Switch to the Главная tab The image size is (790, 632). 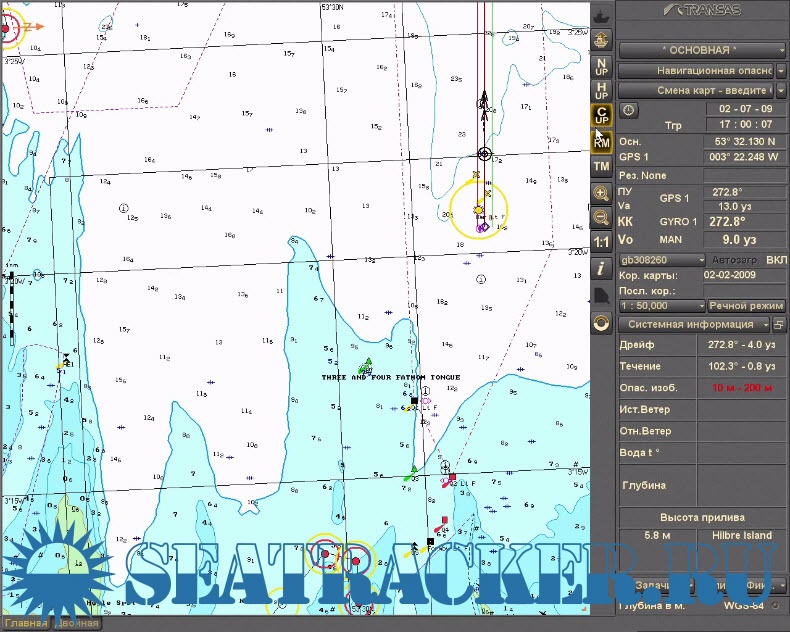(x=24, y=624)
